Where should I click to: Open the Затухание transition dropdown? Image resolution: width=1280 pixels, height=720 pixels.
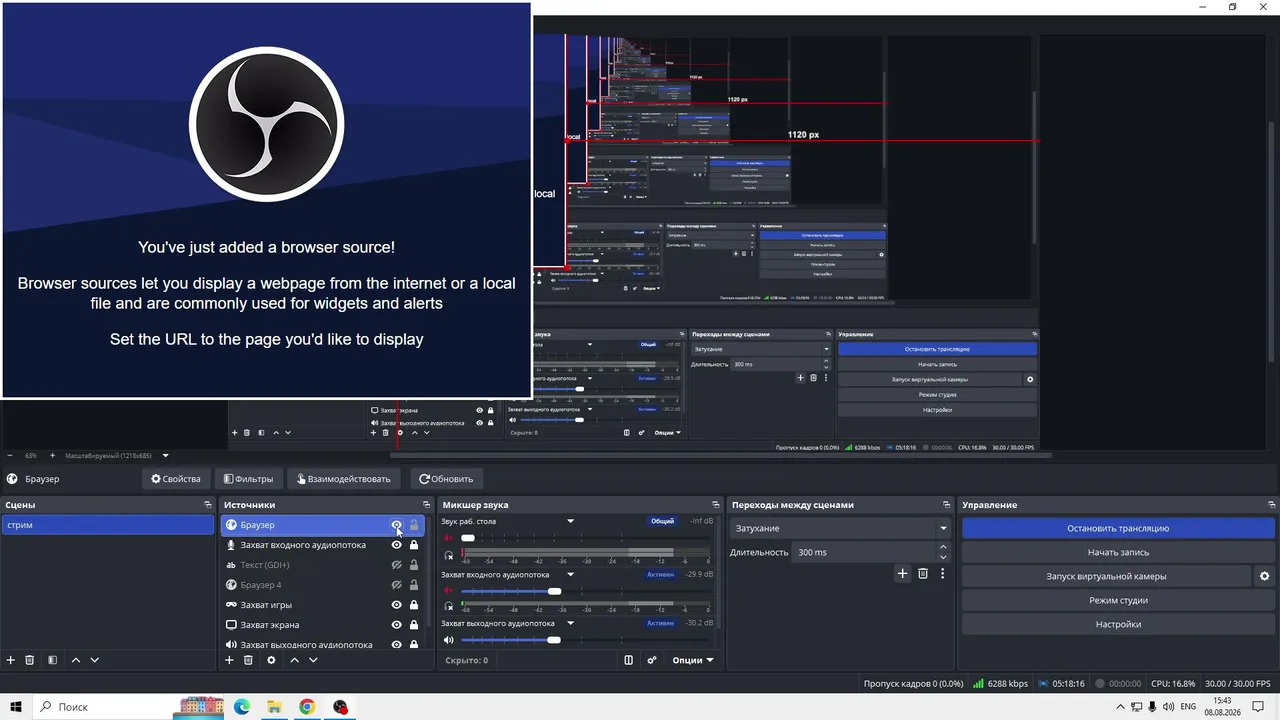839,528
